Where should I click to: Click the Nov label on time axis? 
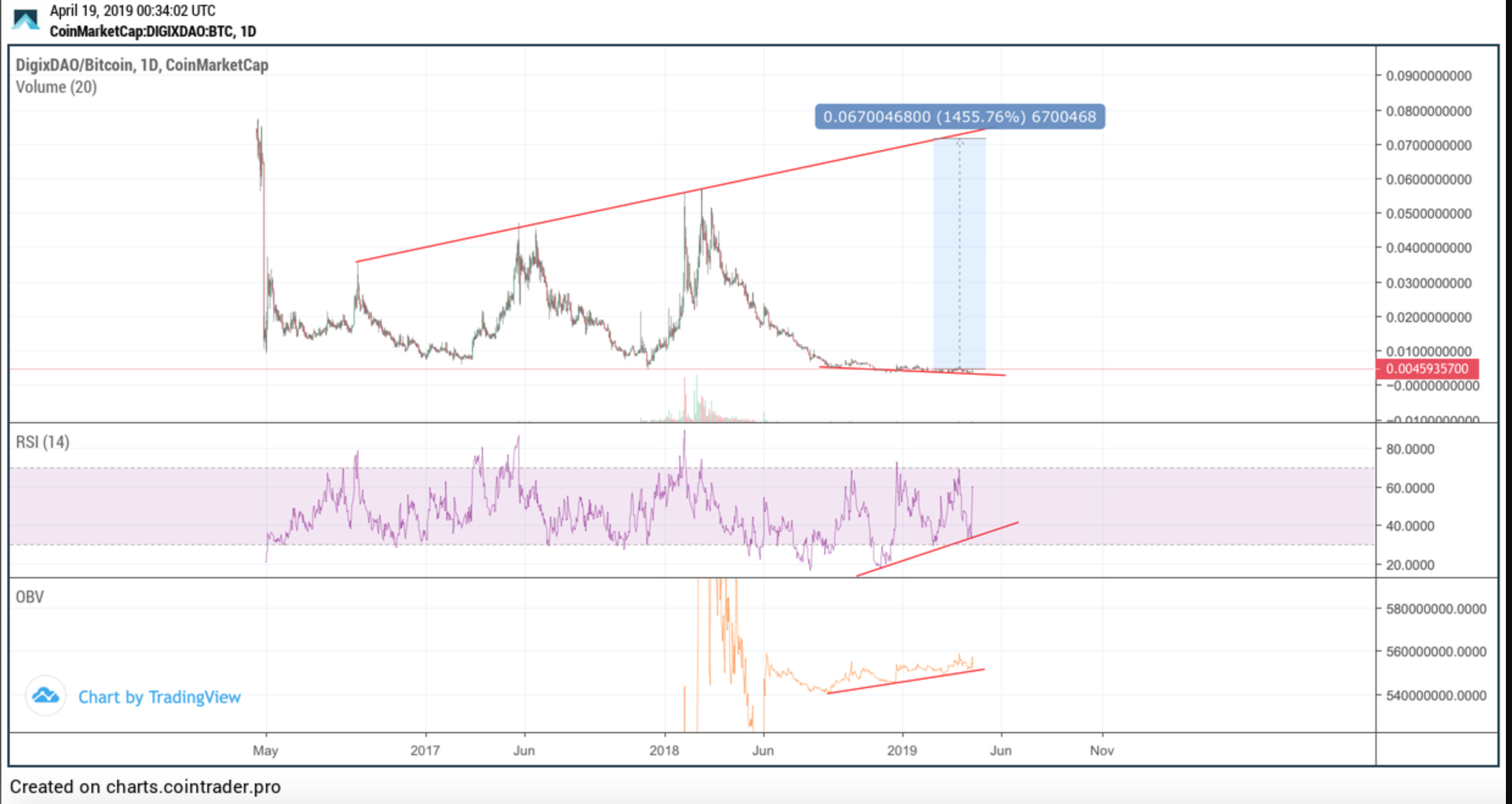1102,750
